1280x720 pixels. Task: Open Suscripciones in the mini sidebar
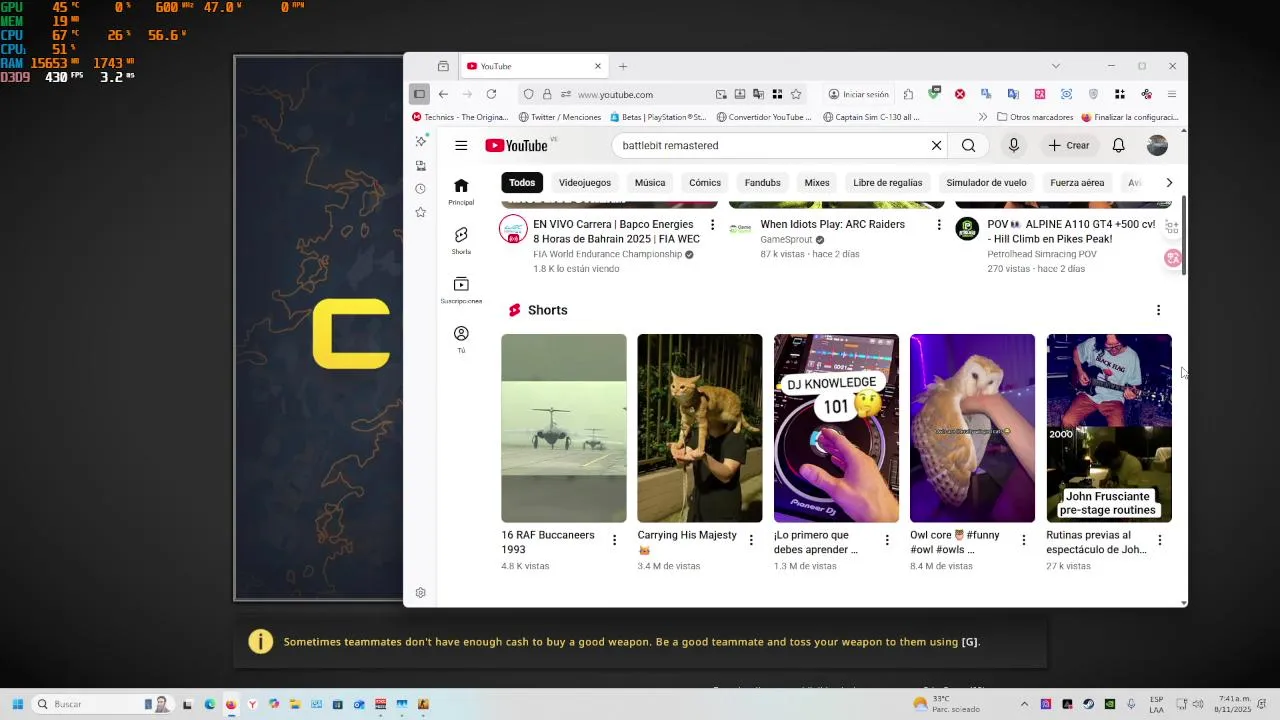[x=461, y=289]
